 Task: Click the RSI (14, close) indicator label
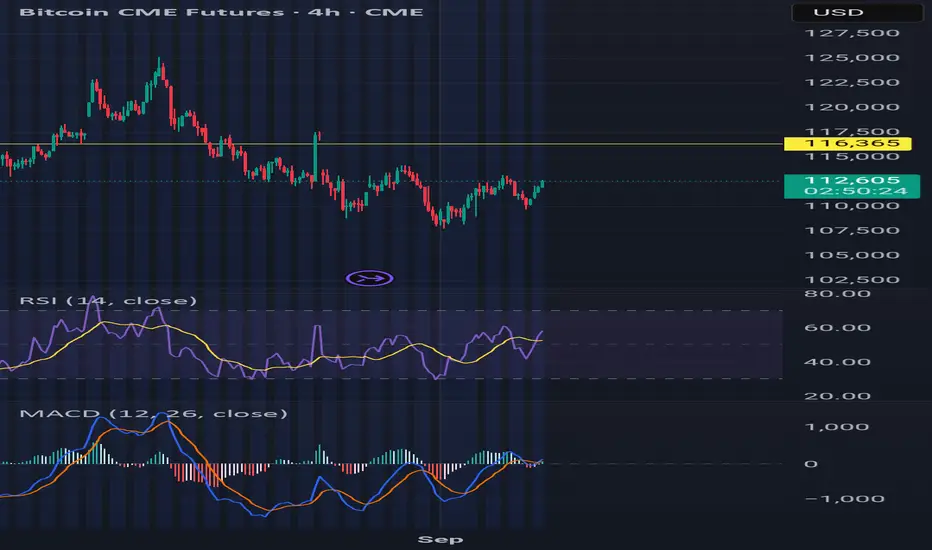[x=108, y=300]
